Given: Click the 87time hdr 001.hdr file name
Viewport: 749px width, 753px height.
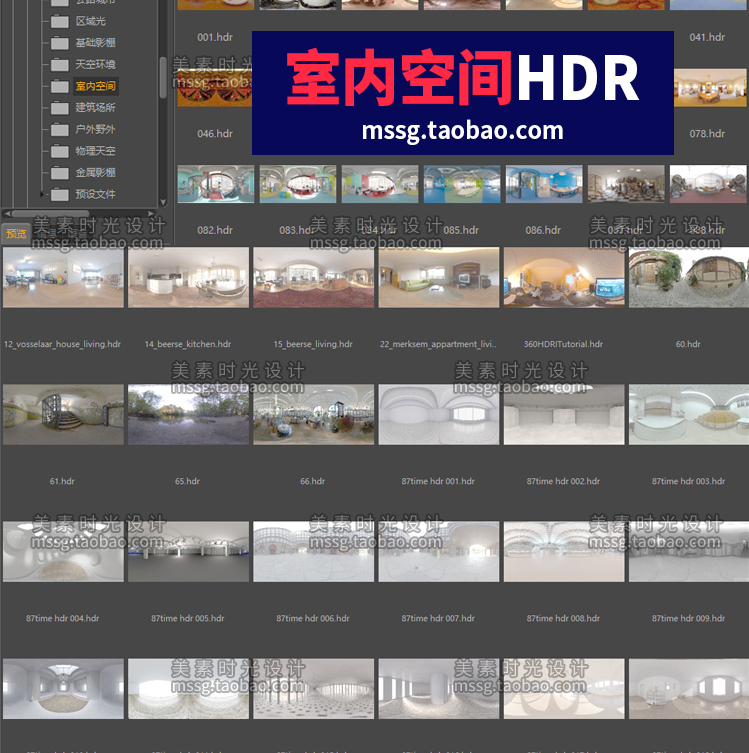Looking at the screenshot, I should 438,481.
